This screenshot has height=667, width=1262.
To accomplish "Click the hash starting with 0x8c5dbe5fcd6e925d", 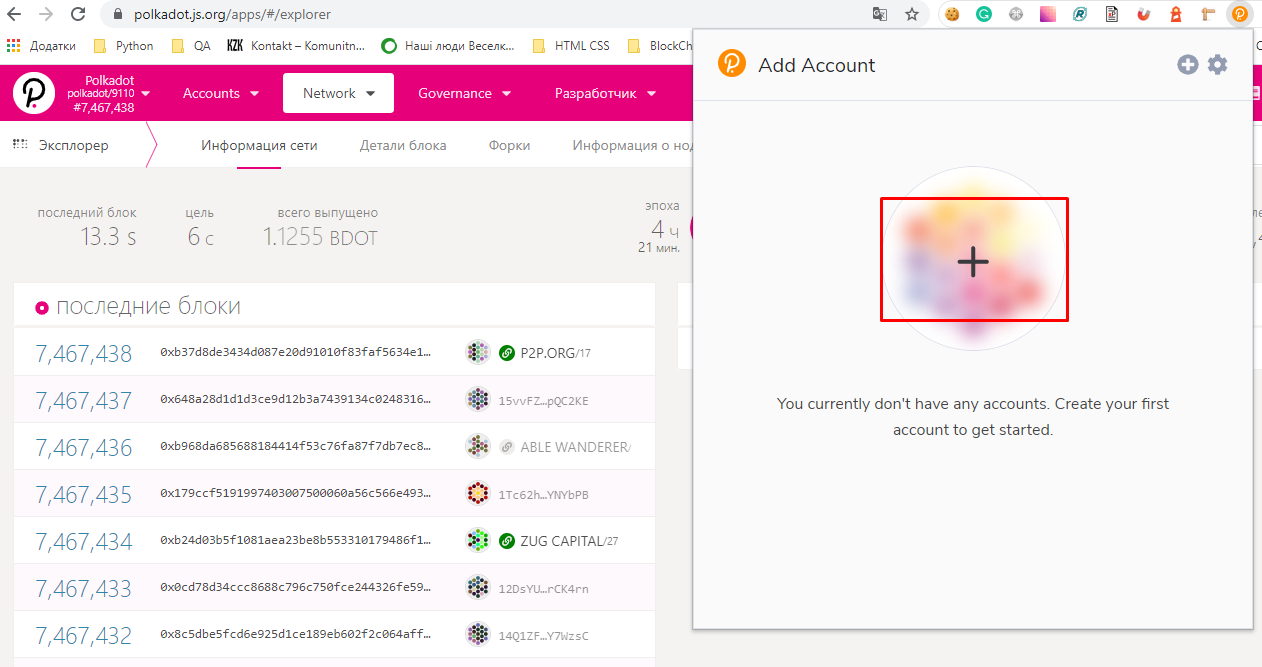I will (x=296, y=635).
